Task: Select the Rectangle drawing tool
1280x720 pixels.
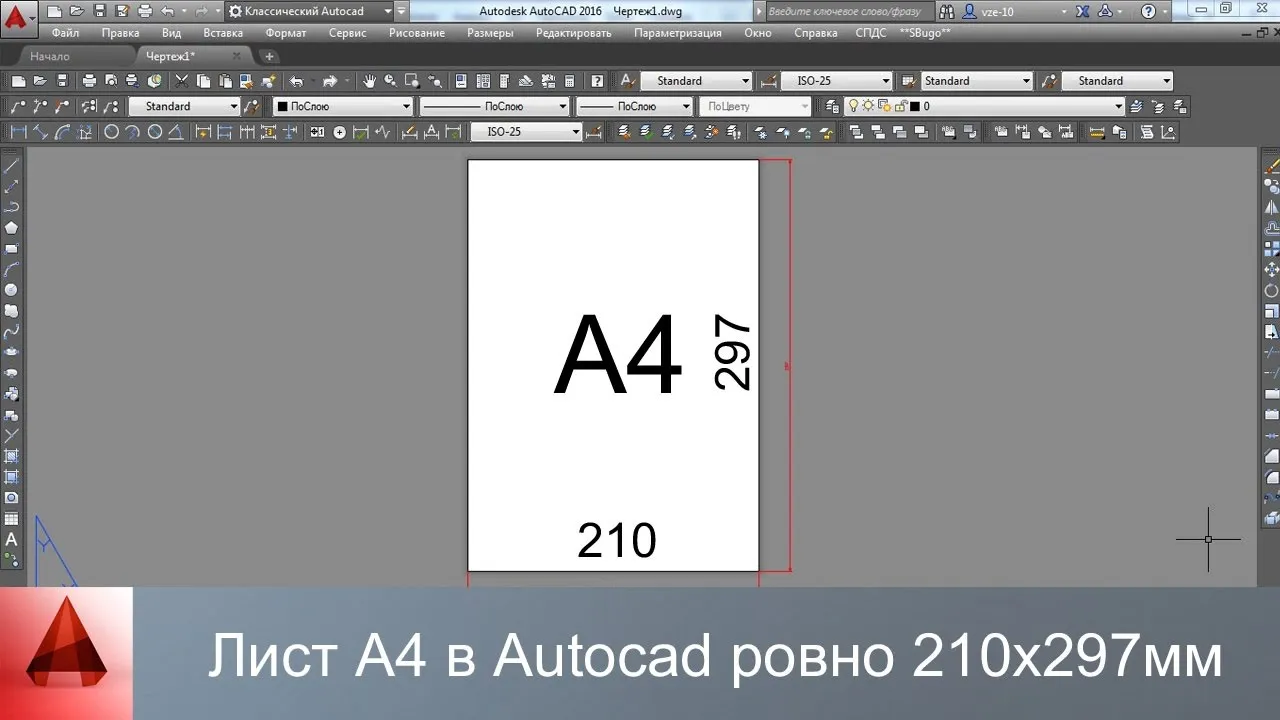Action: point(12,248)
